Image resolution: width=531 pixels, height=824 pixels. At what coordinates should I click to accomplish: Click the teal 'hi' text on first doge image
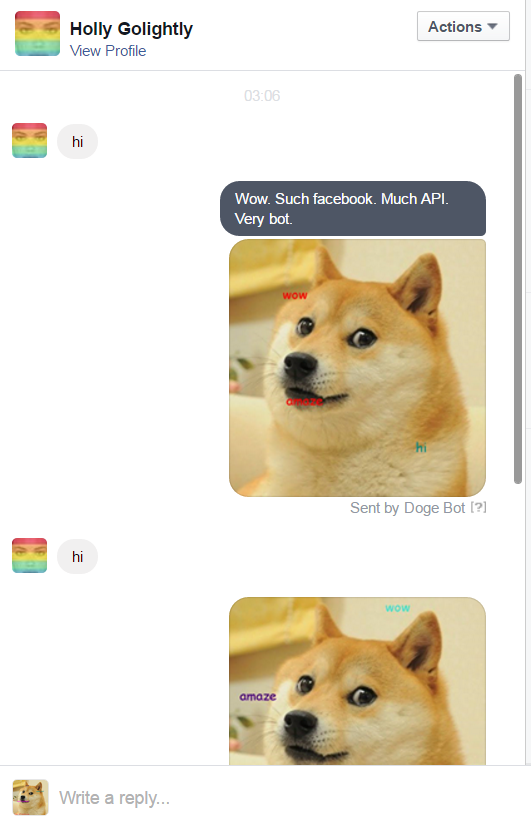click(421, 447)
